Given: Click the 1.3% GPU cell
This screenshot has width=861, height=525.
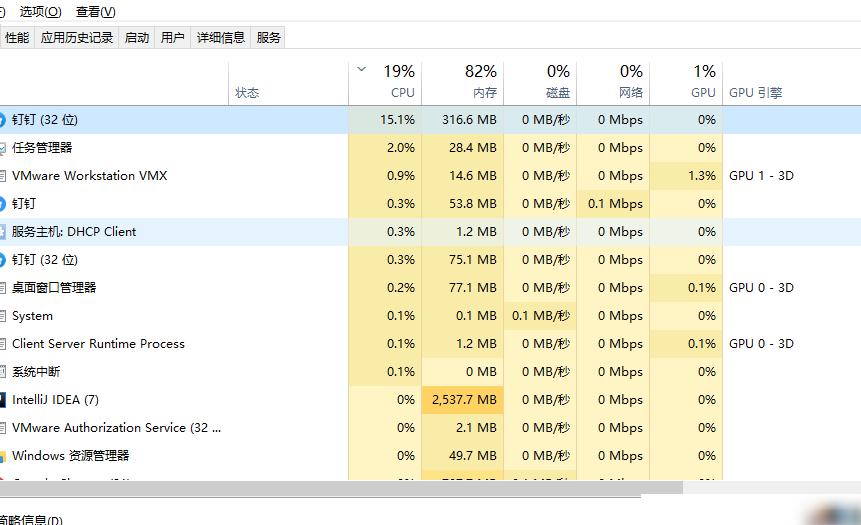Looking at the screenshot, I should [686, 176].
